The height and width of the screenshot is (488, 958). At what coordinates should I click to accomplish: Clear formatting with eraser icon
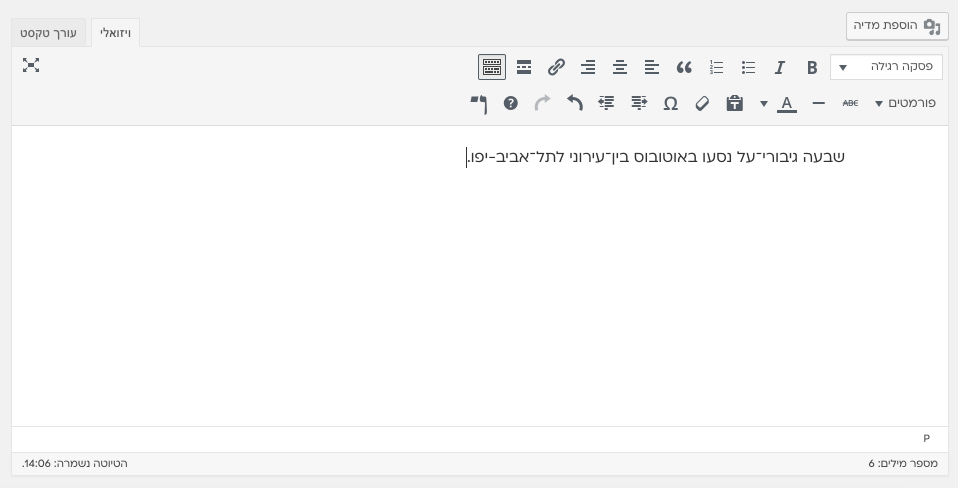pyautogui.click(x=703, y=103)
